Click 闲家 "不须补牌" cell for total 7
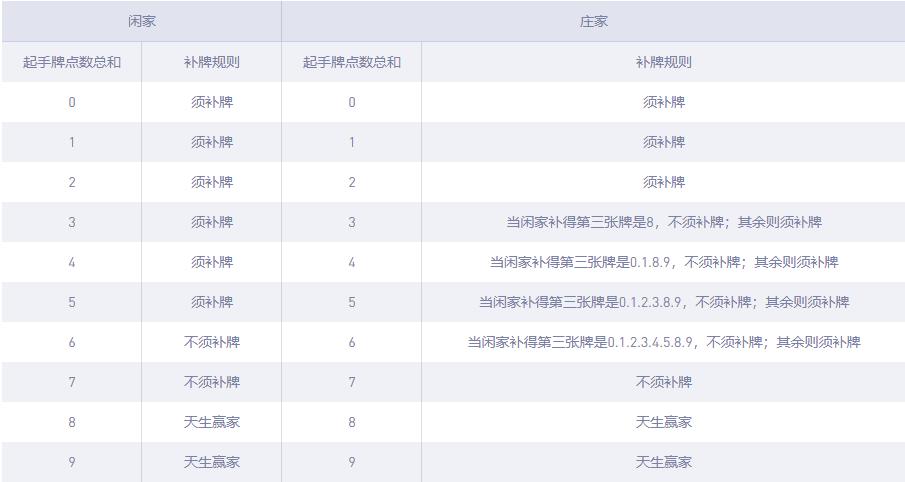The image size is (905, 482). [212, 382]
